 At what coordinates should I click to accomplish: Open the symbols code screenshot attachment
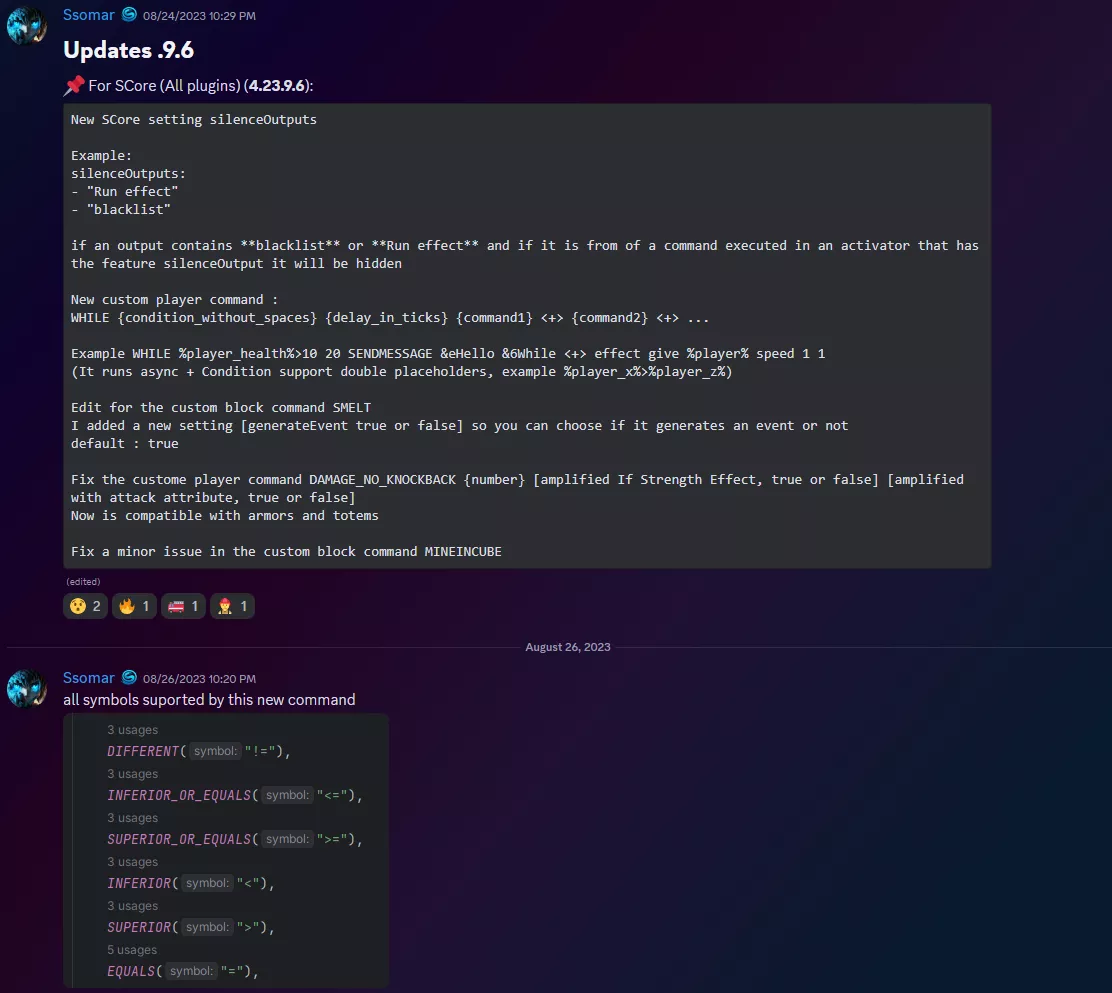(x=226, y=850)
